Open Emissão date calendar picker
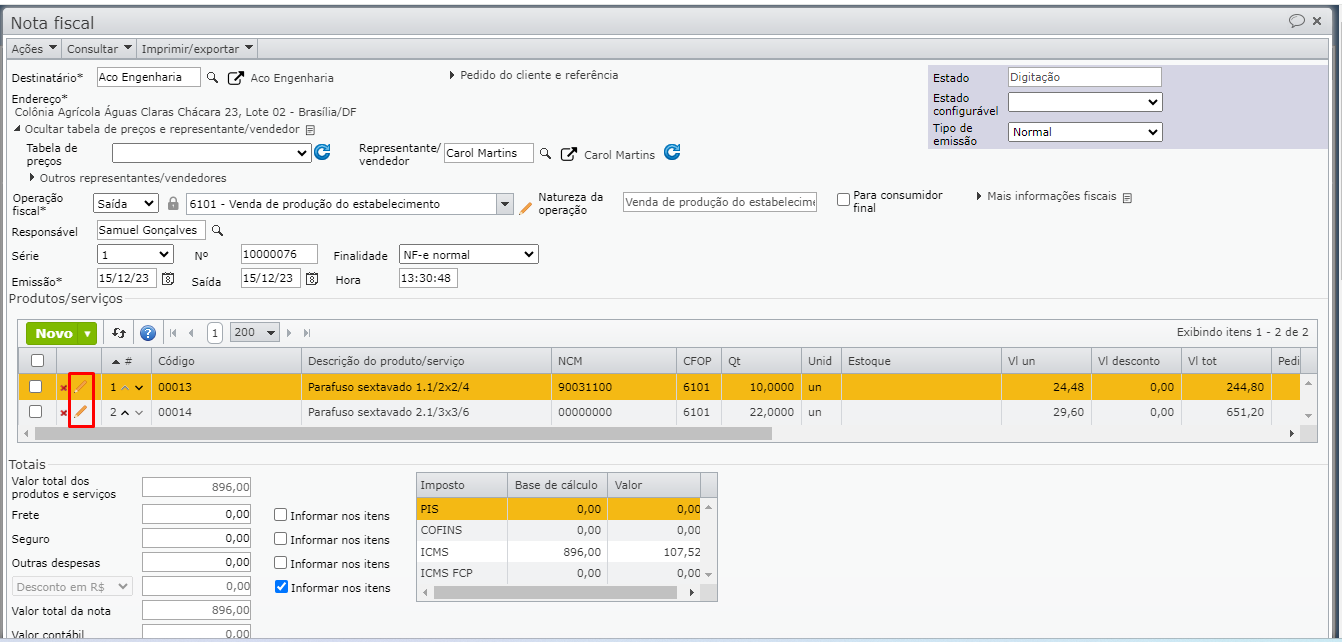Viewport: 1342px width, 642px height. pos(169,279)
